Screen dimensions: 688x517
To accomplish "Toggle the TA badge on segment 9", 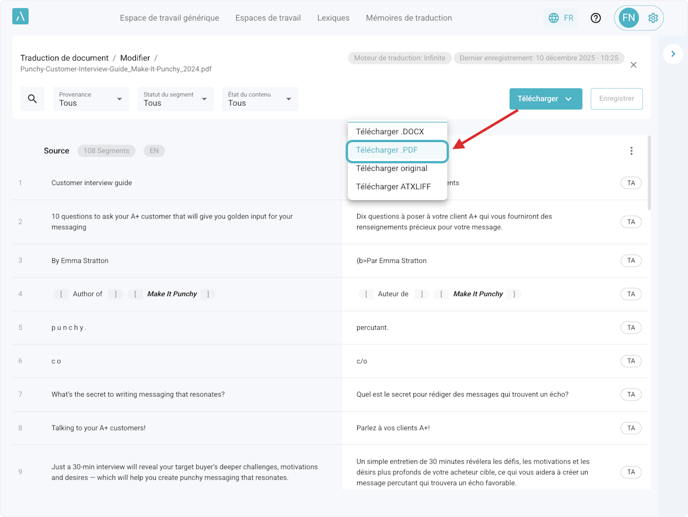I will pyautogui.click(x=630, y=472).
